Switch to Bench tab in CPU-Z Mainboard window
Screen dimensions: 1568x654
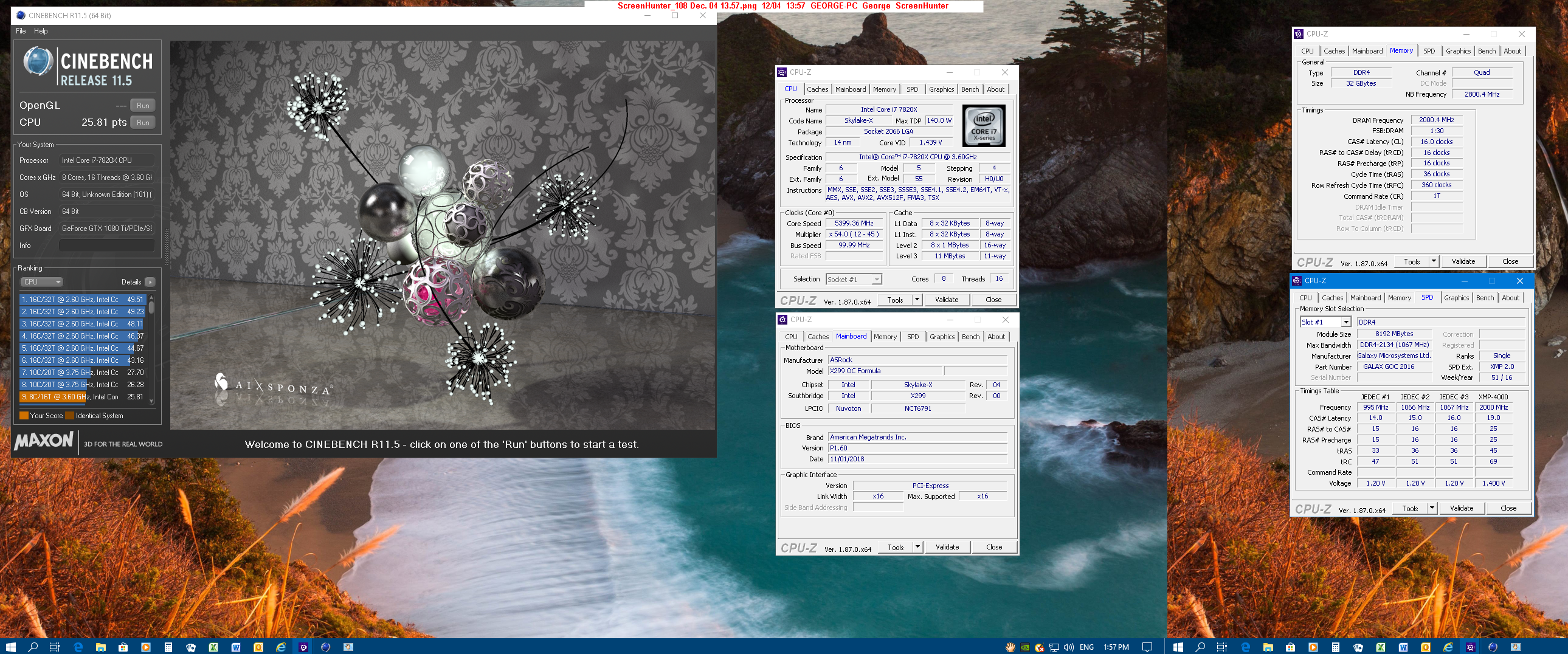click(x=971, y=337)
